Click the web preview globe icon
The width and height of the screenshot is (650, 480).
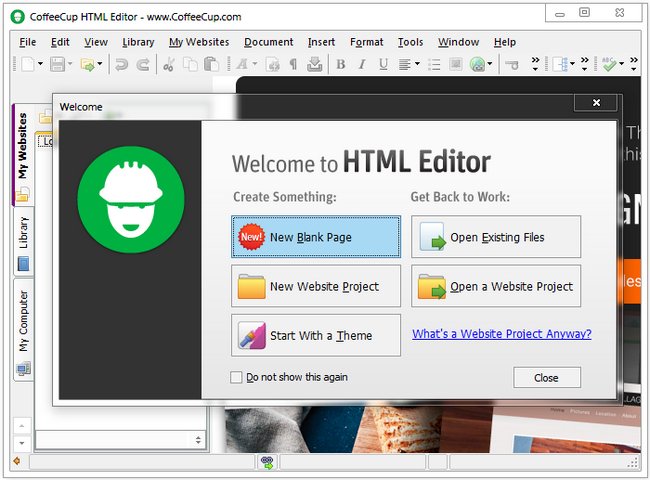(478, 64)
